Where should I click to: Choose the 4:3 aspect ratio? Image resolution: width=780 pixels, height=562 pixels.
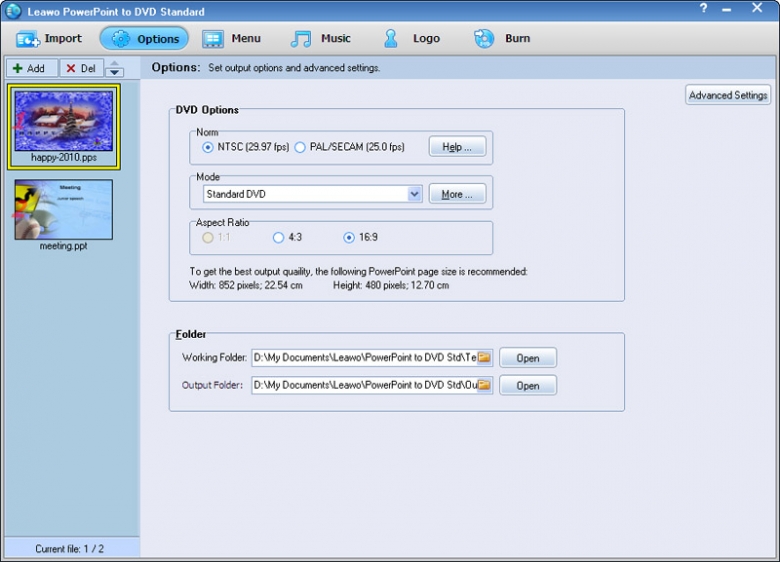278,238
